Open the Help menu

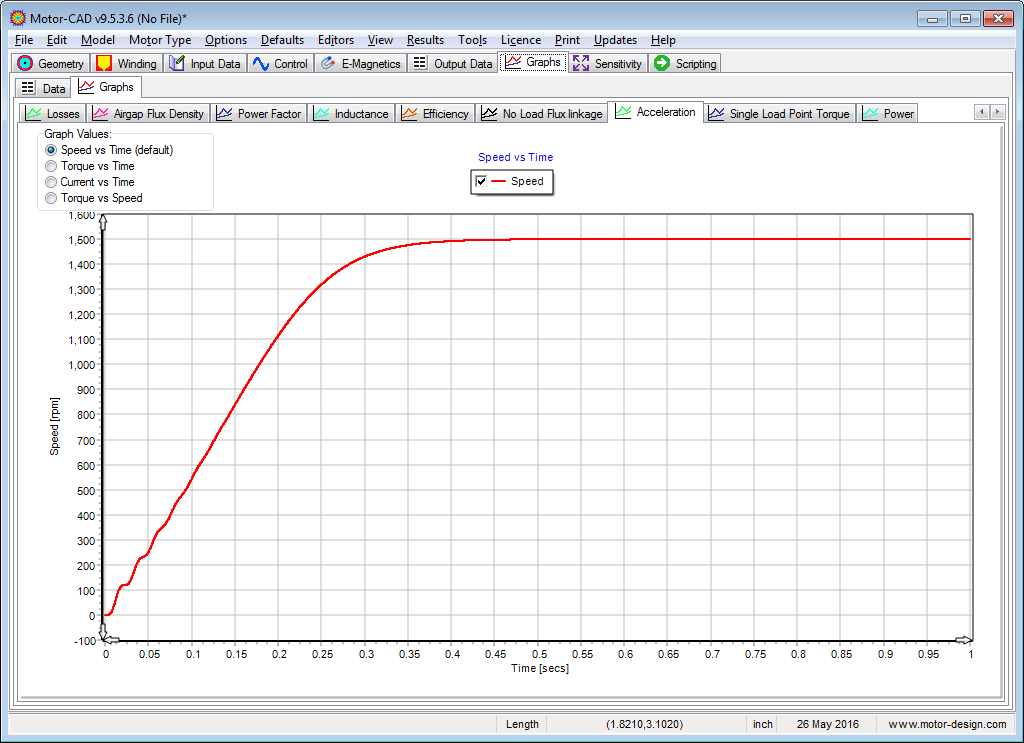point(663,40)
